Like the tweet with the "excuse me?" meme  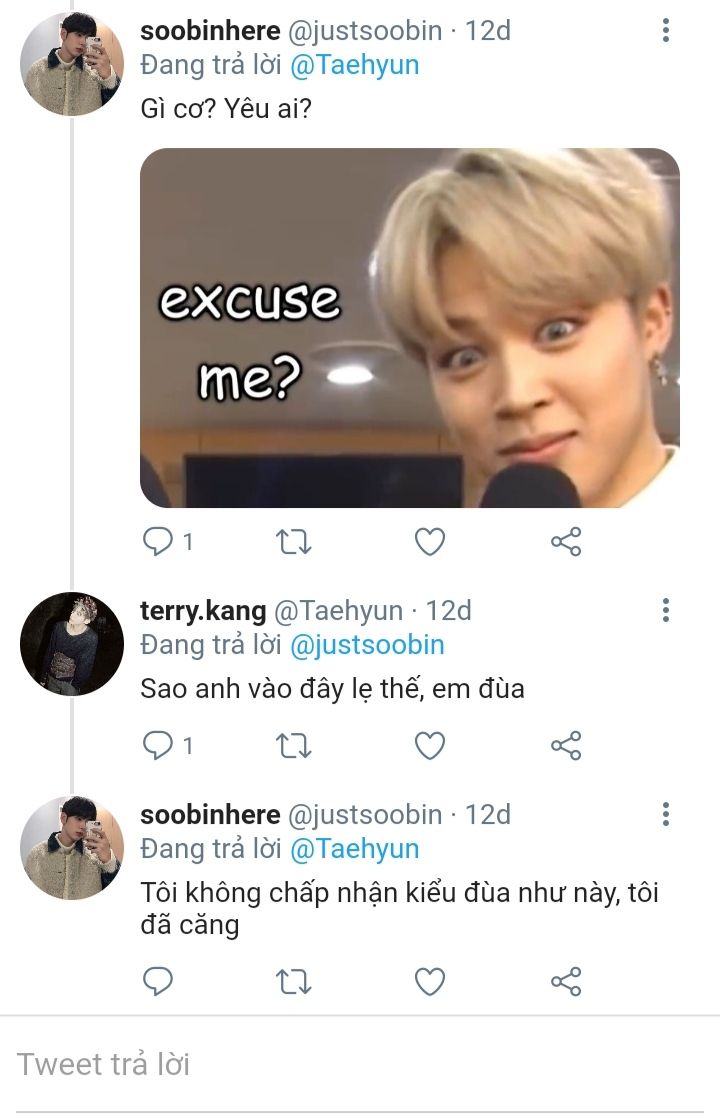pyautogui.click(x=429, y=541)
